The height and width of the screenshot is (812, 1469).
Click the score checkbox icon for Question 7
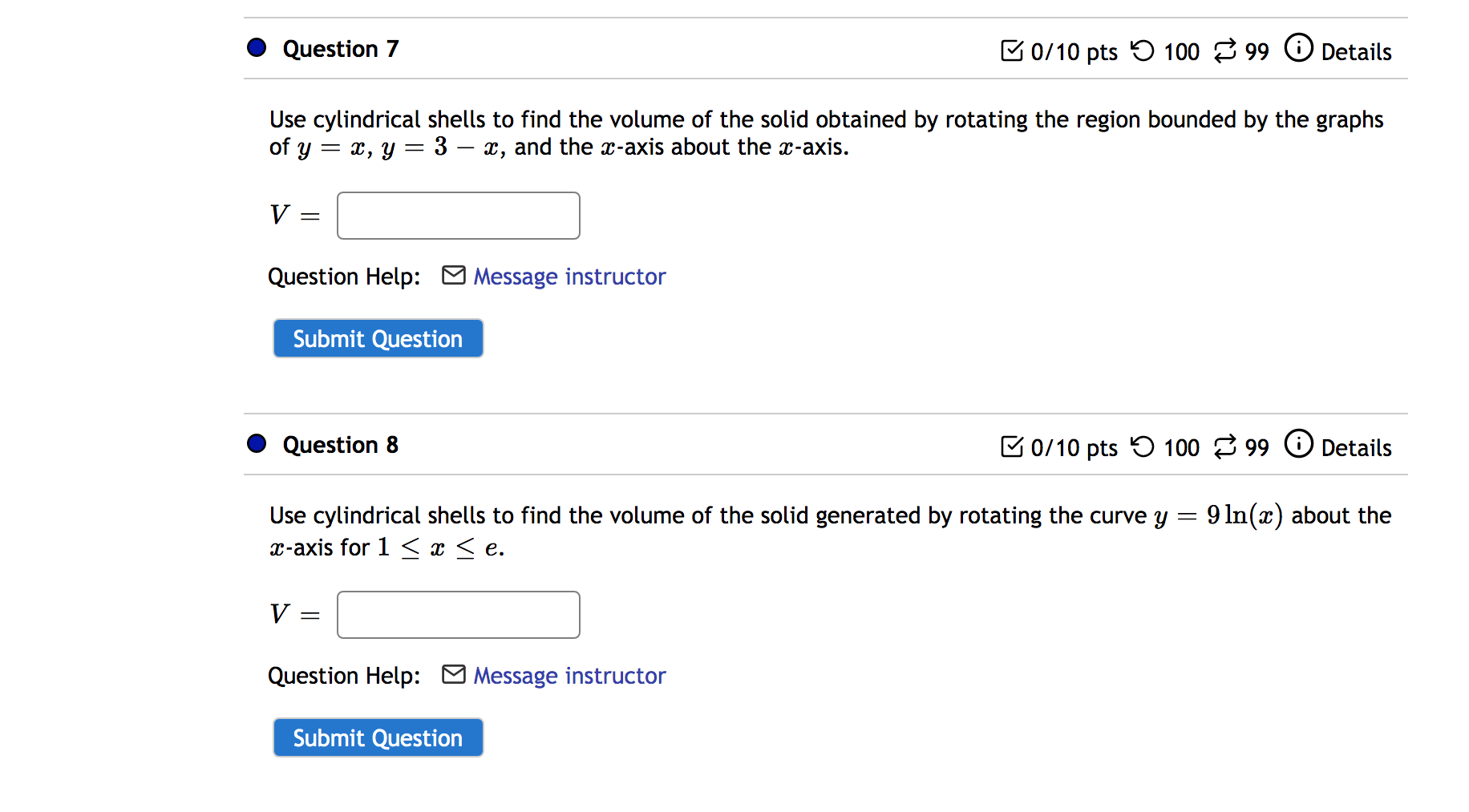(1012, 50)
